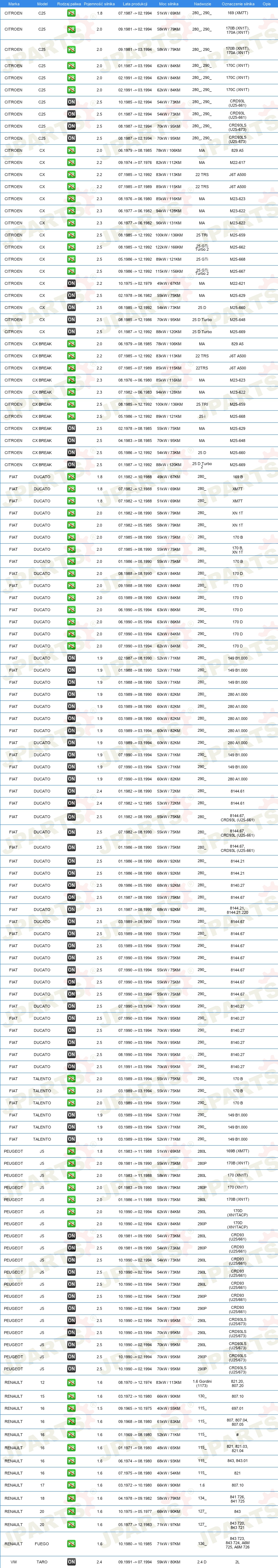Click diesel ON icon in CX M22-621 row
The image size is (278, 1568).
71,284
